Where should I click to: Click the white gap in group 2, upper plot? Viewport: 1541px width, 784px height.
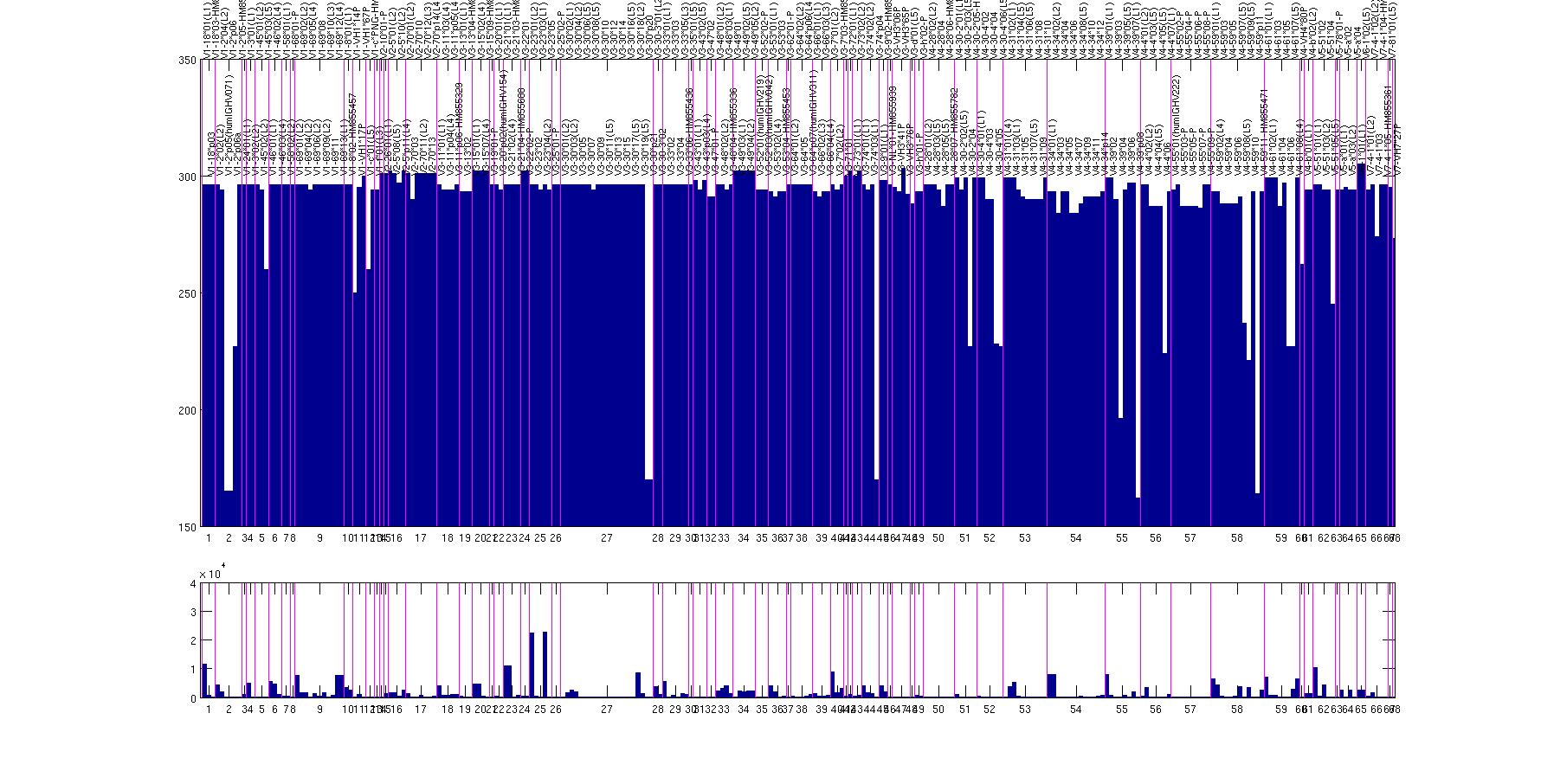229,346
